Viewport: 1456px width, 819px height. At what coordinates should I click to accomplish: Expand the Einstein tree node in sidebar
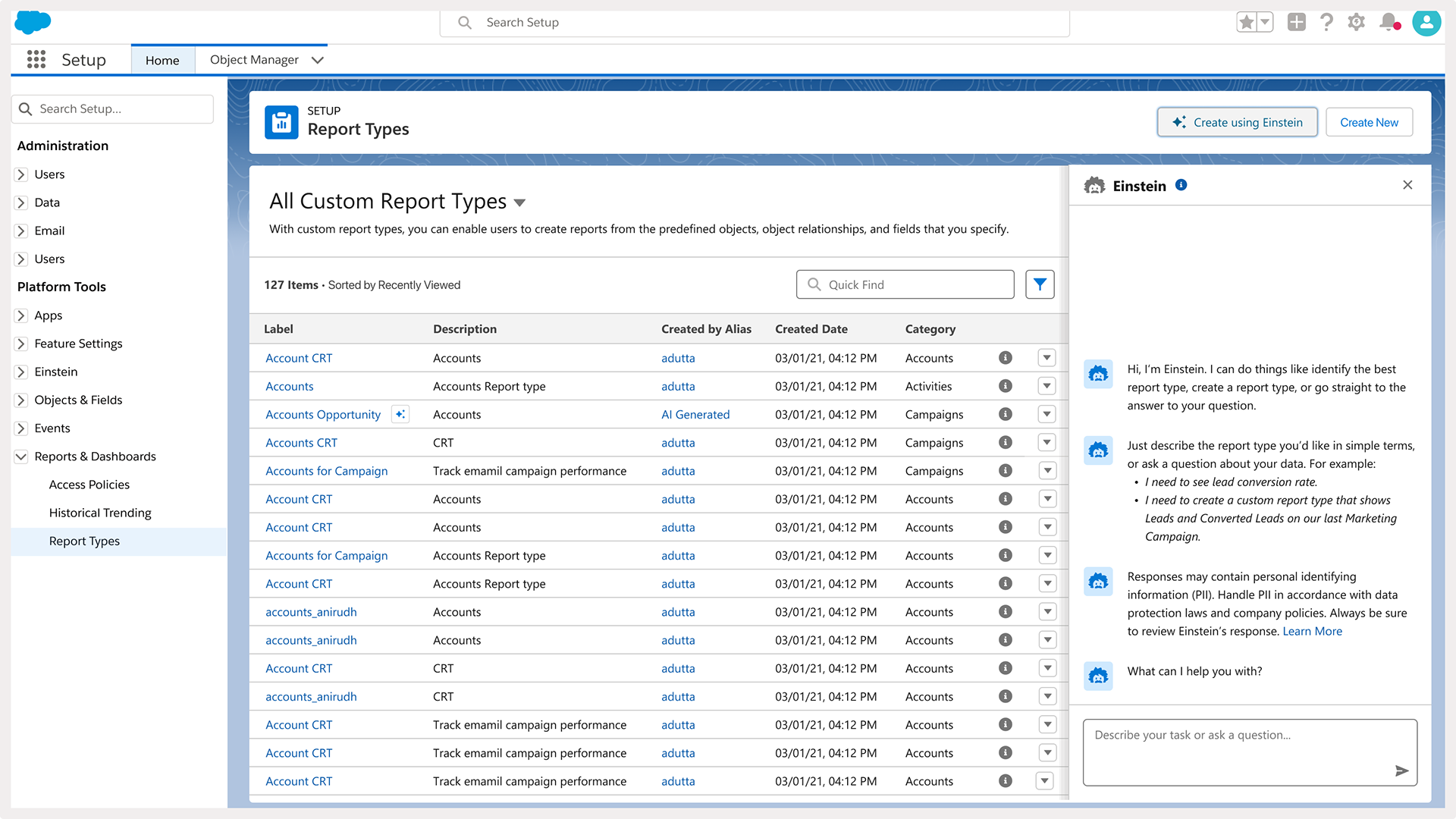click(x=21, y=372)
